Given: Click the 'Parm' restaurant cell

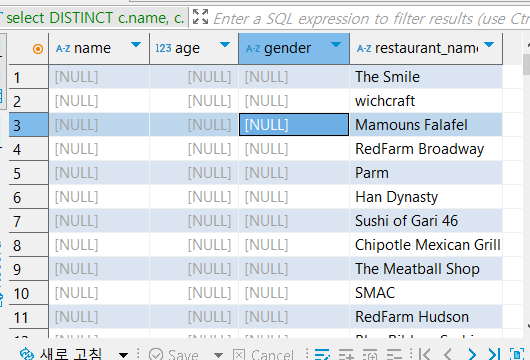Looking at the screenshot, I should click(426, 173).
